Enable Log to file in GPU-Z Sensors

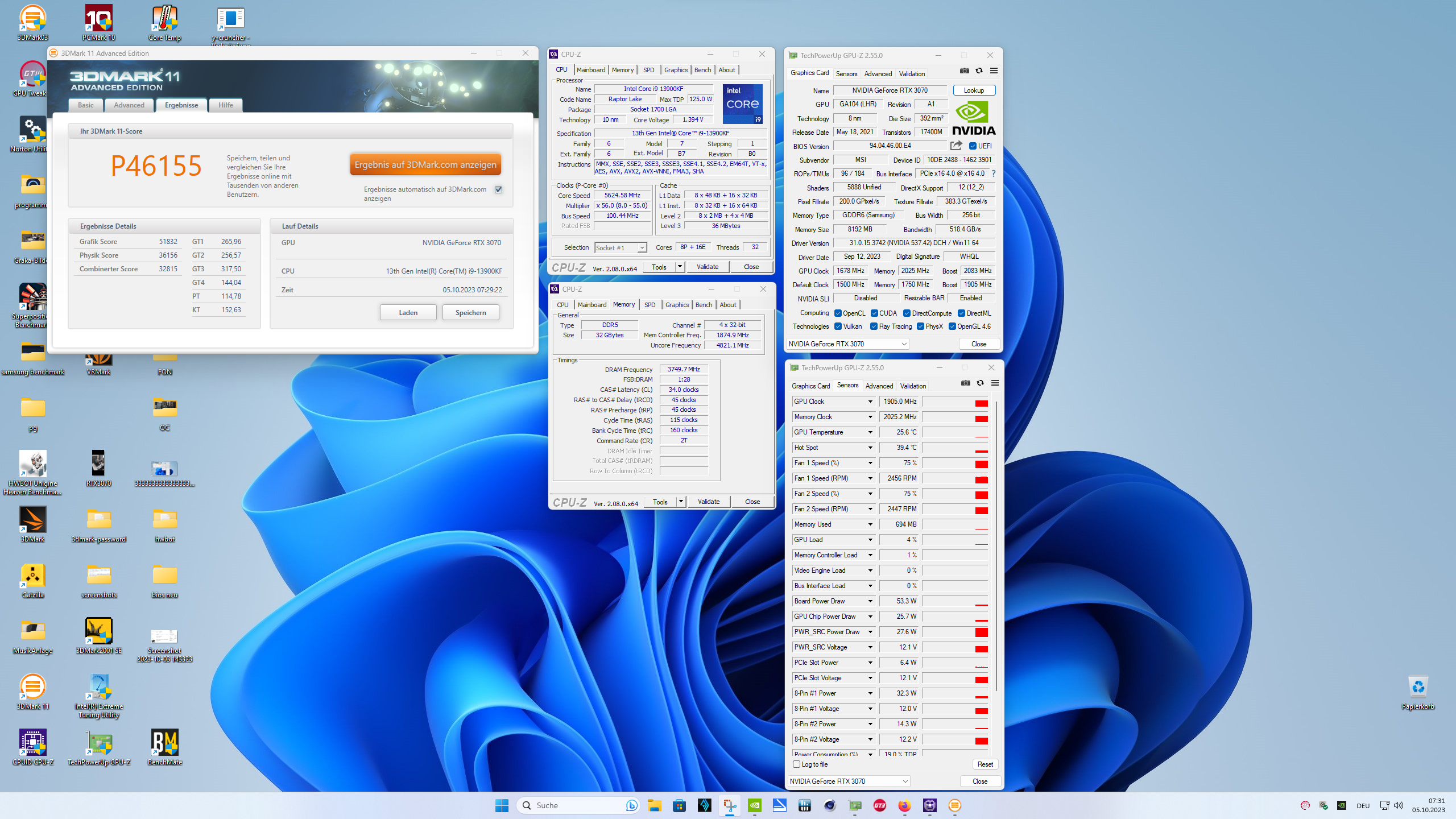tap(797, 764)
